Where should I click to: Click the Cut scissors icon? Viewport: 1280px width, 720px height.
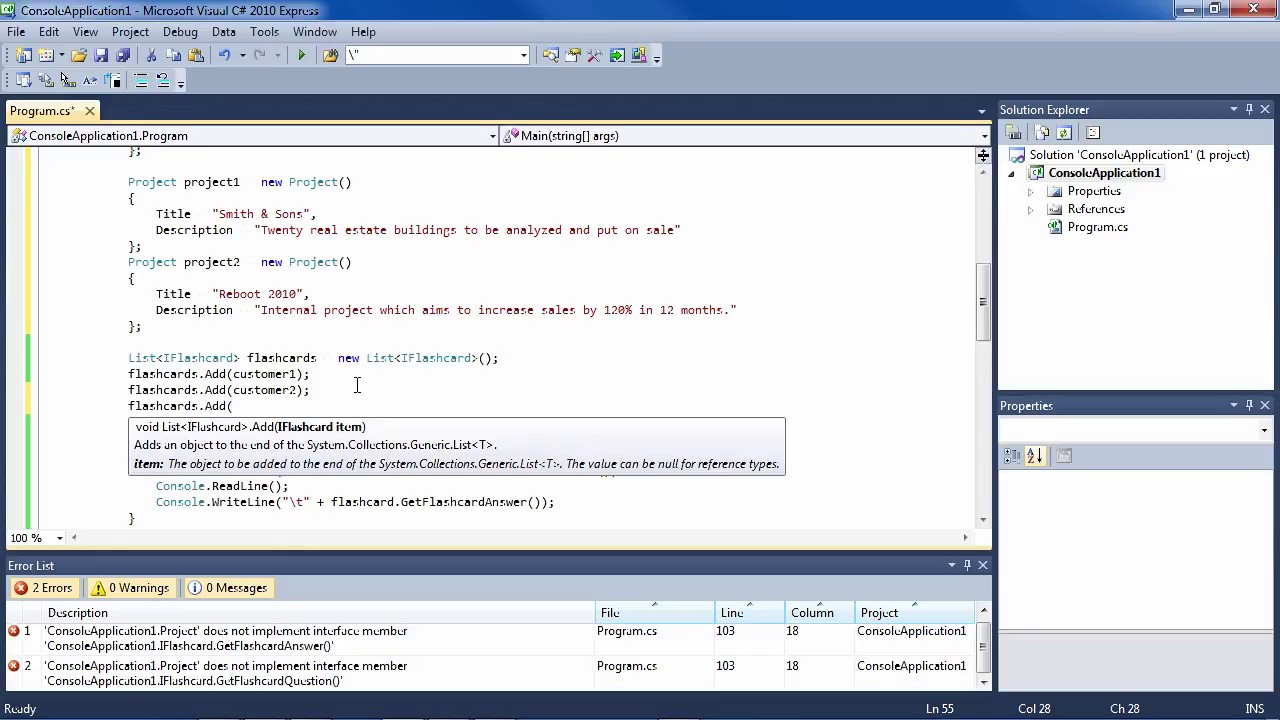point(151,56)
